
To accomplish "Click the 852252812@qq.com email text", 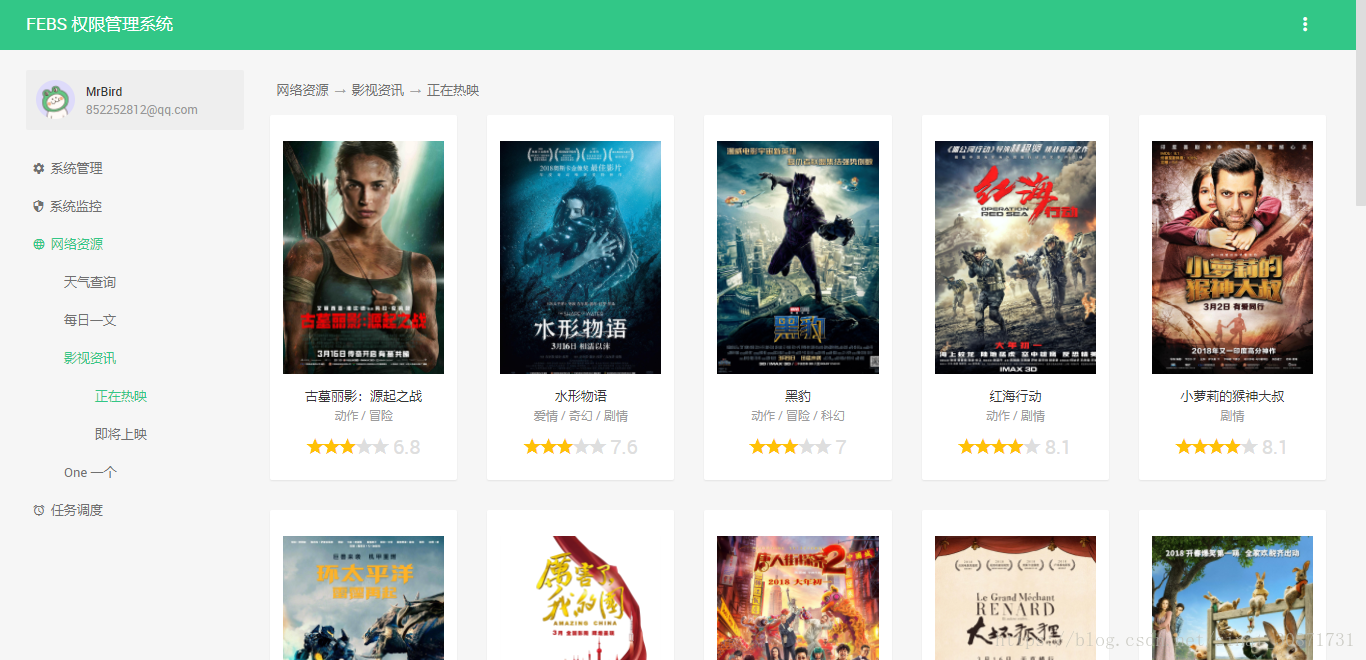I will point(141,110).
